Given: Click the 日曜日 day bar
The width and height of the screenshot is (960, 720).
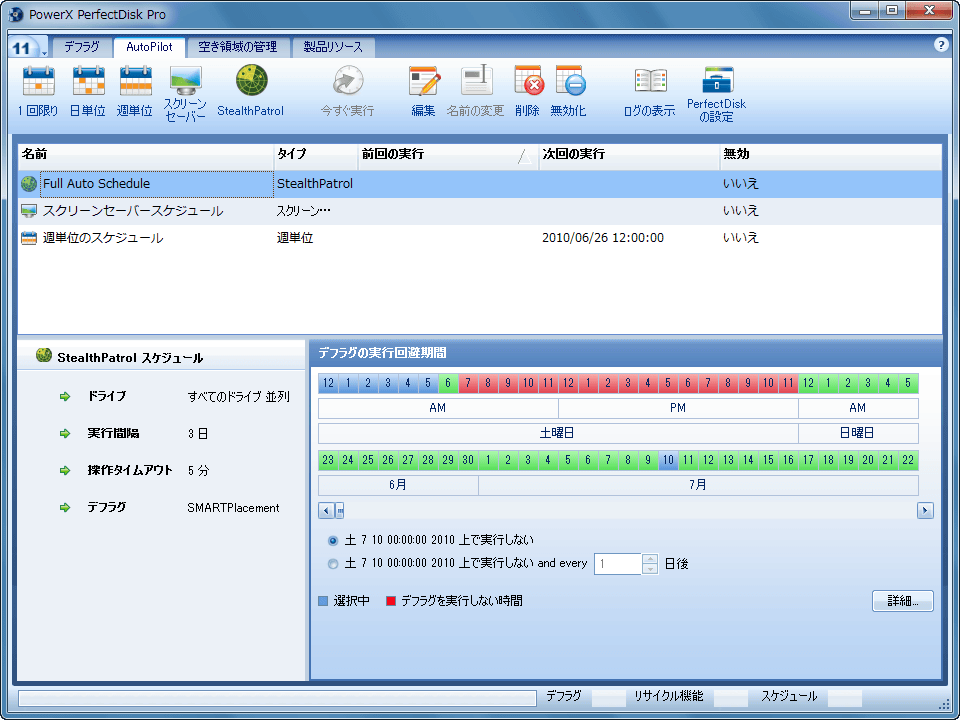Looking at the screenshot, I should coord(858,433).
